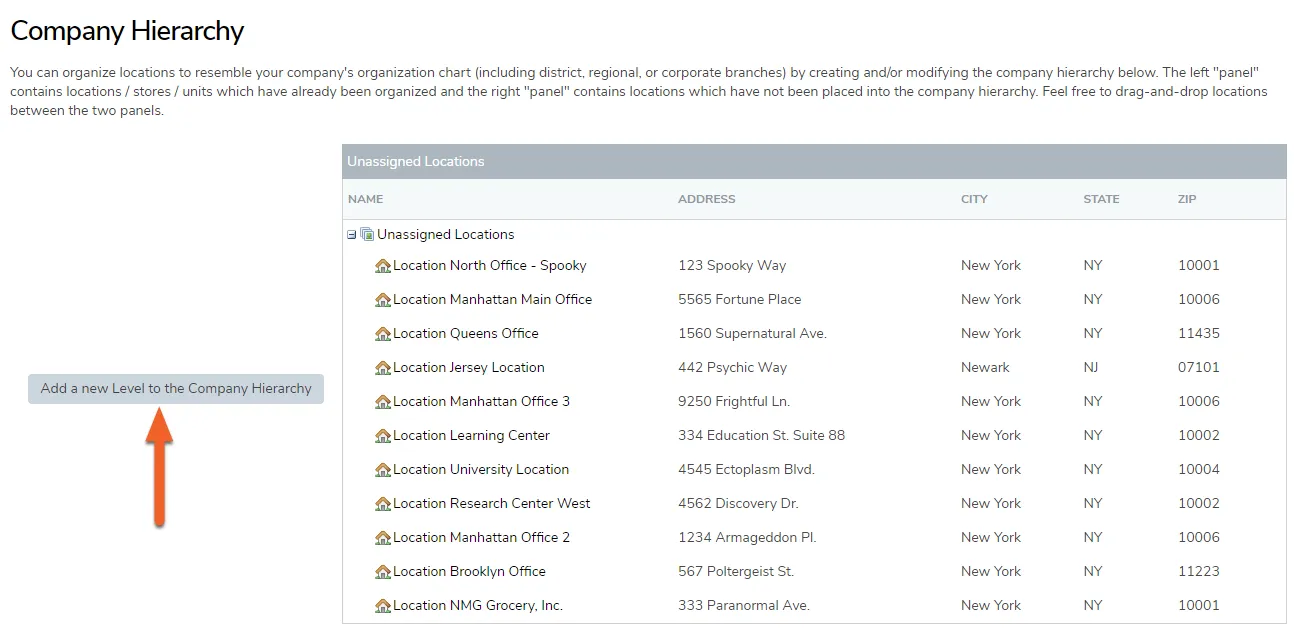The height and width of the screenshot is (629, 1294).
Task: Click zip code 11223
Action: click(1199, 572)
